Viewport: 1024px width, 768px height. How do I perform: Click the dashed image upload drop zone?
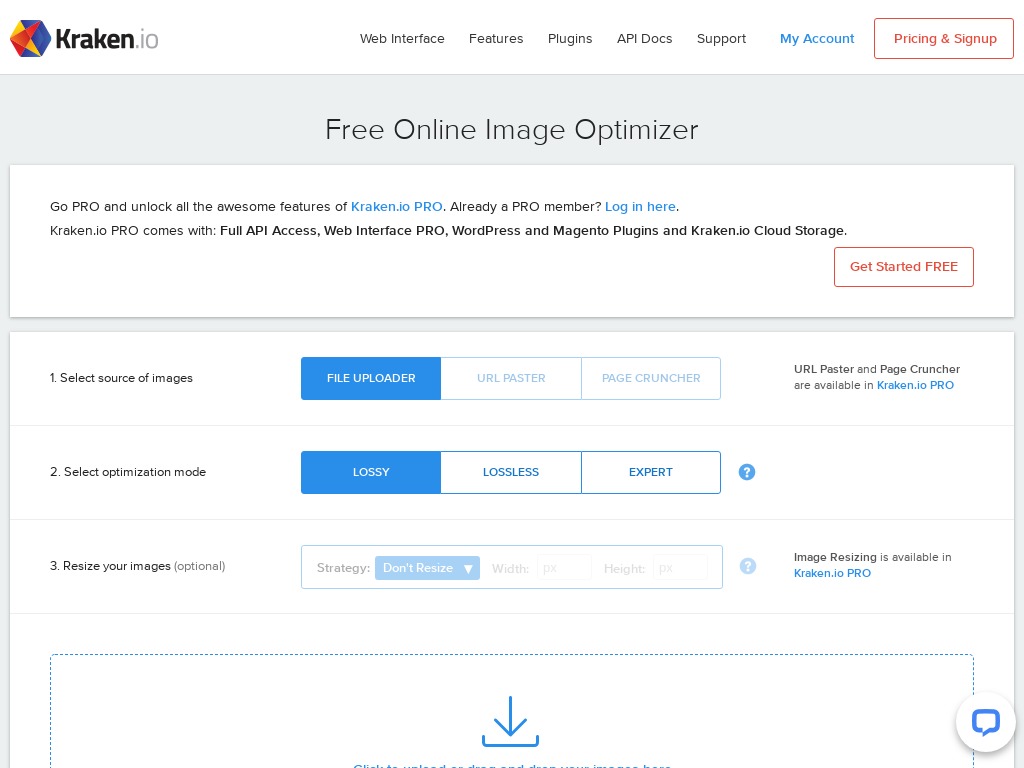512,711
